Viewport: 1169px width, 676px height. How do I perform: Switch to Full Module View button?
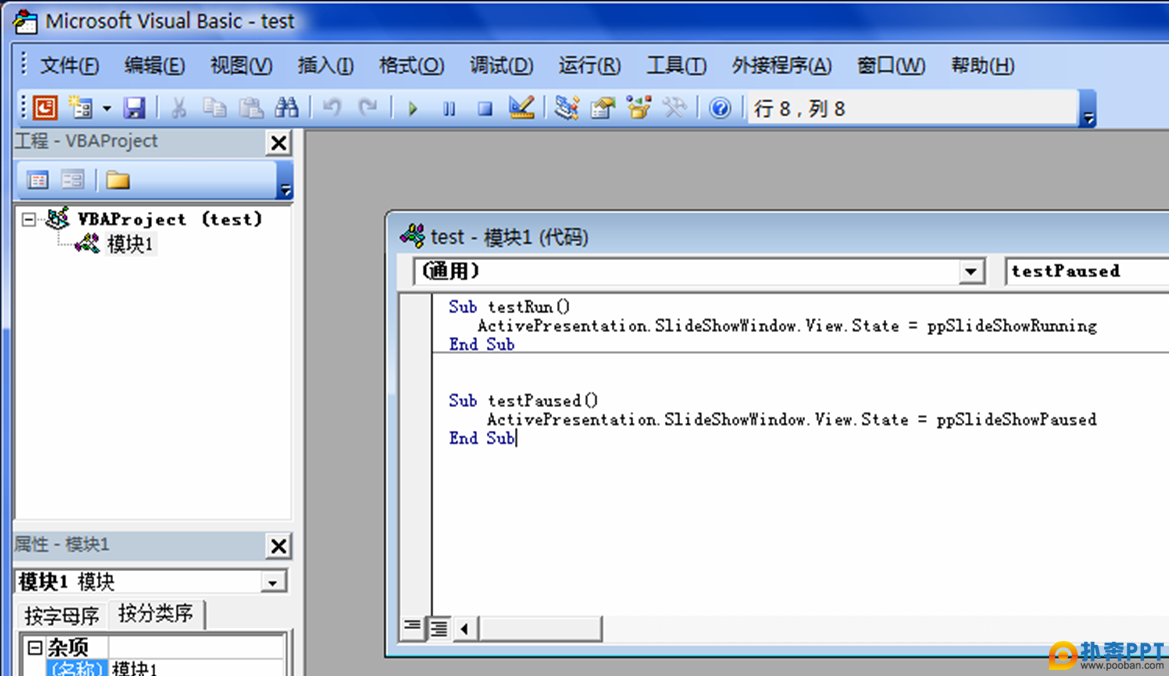coord(438,628)
